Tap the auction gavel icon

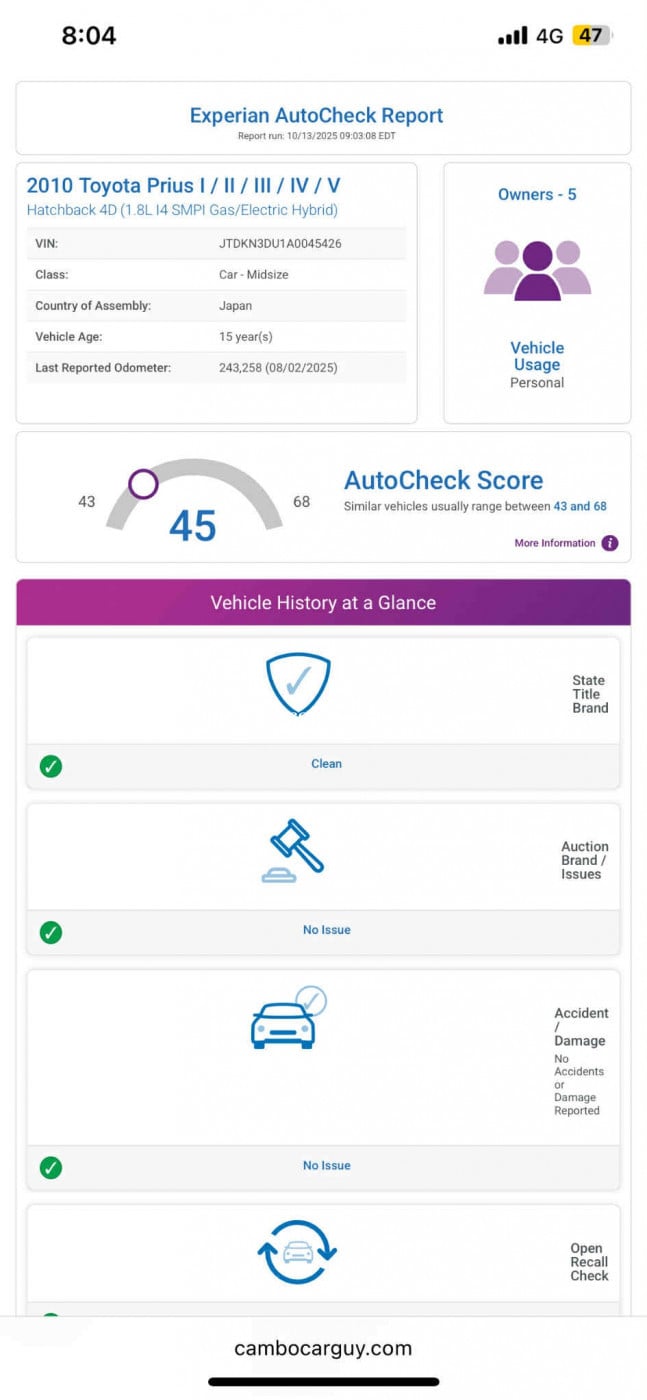294,851
